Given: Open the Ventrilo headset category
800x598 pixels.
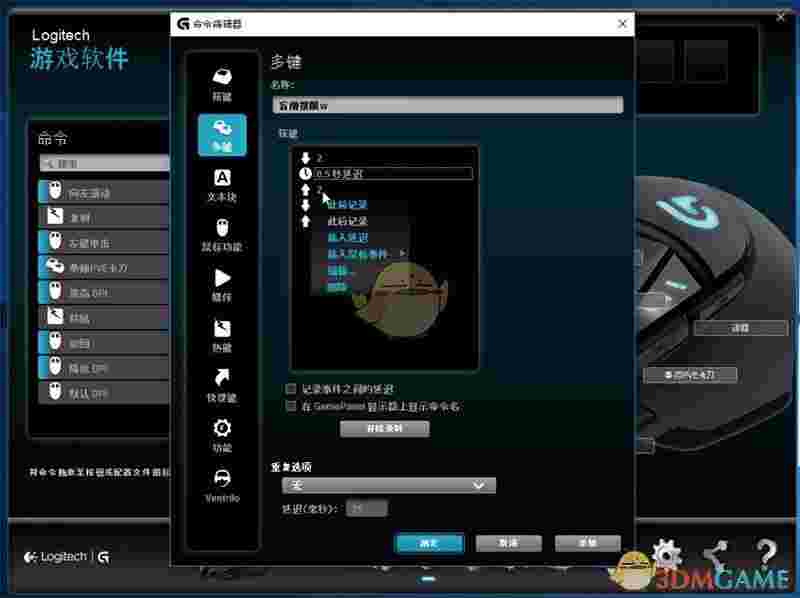Looking at the screenshot, I should 222,485.
